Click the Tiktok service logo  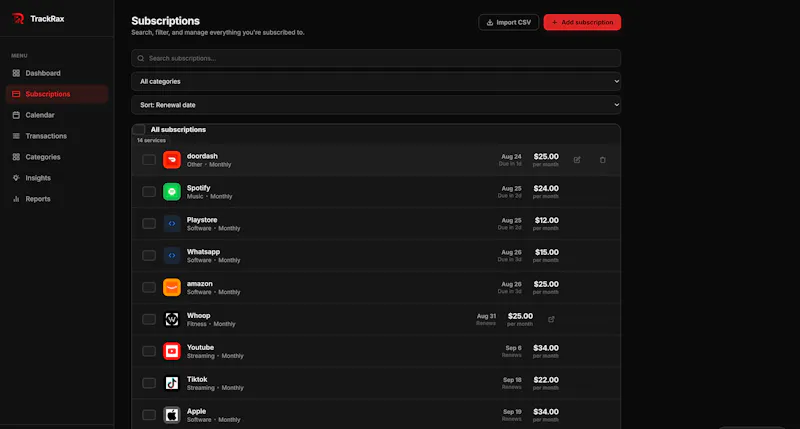pos(172,383)
